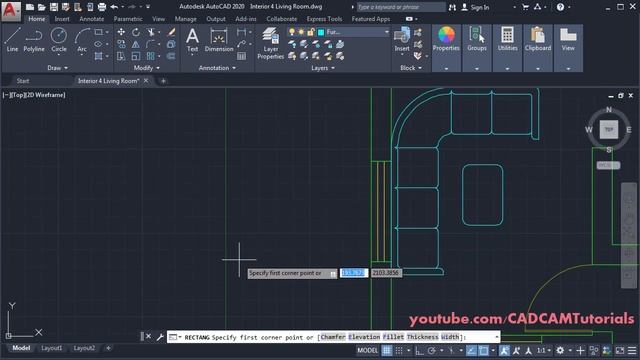640x360 pixels.
Task: Click the Table tool icon
Action: (242, 56)
